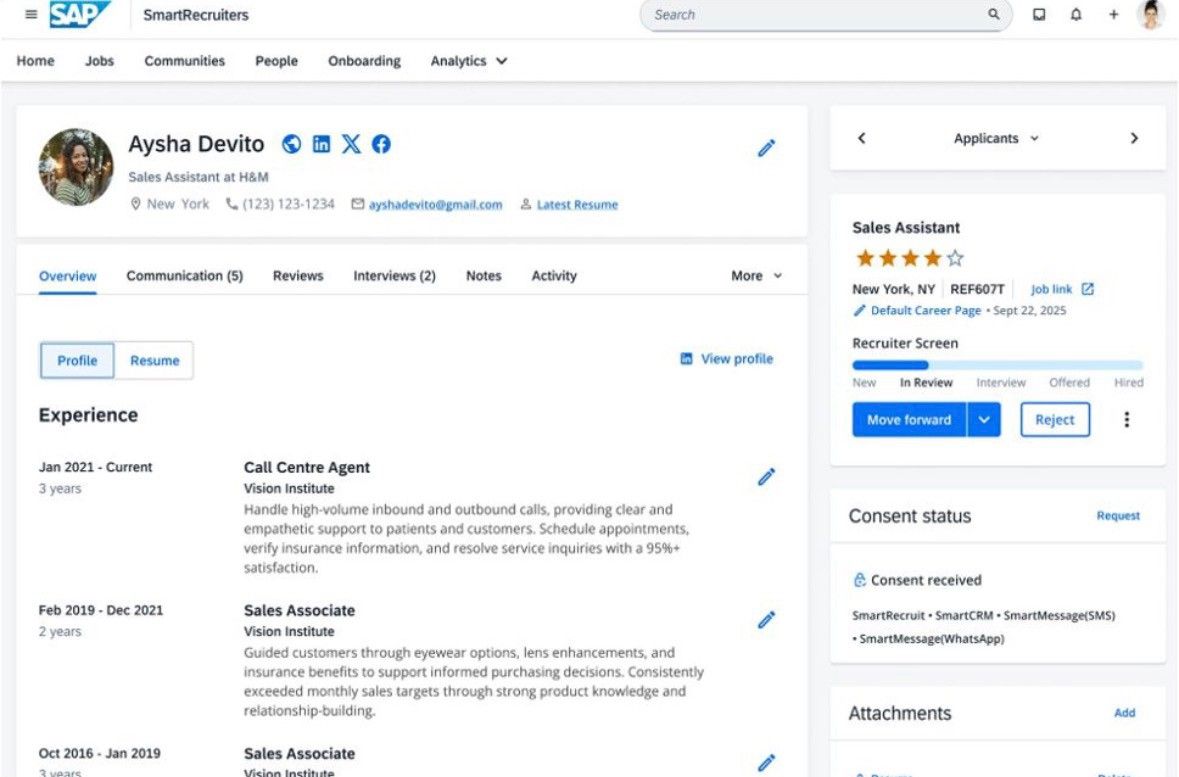Image resolution: width=1179 pixels, height=777 pixels.
Task: Click the Interview stage label
Action: [x=1001, y=383]
